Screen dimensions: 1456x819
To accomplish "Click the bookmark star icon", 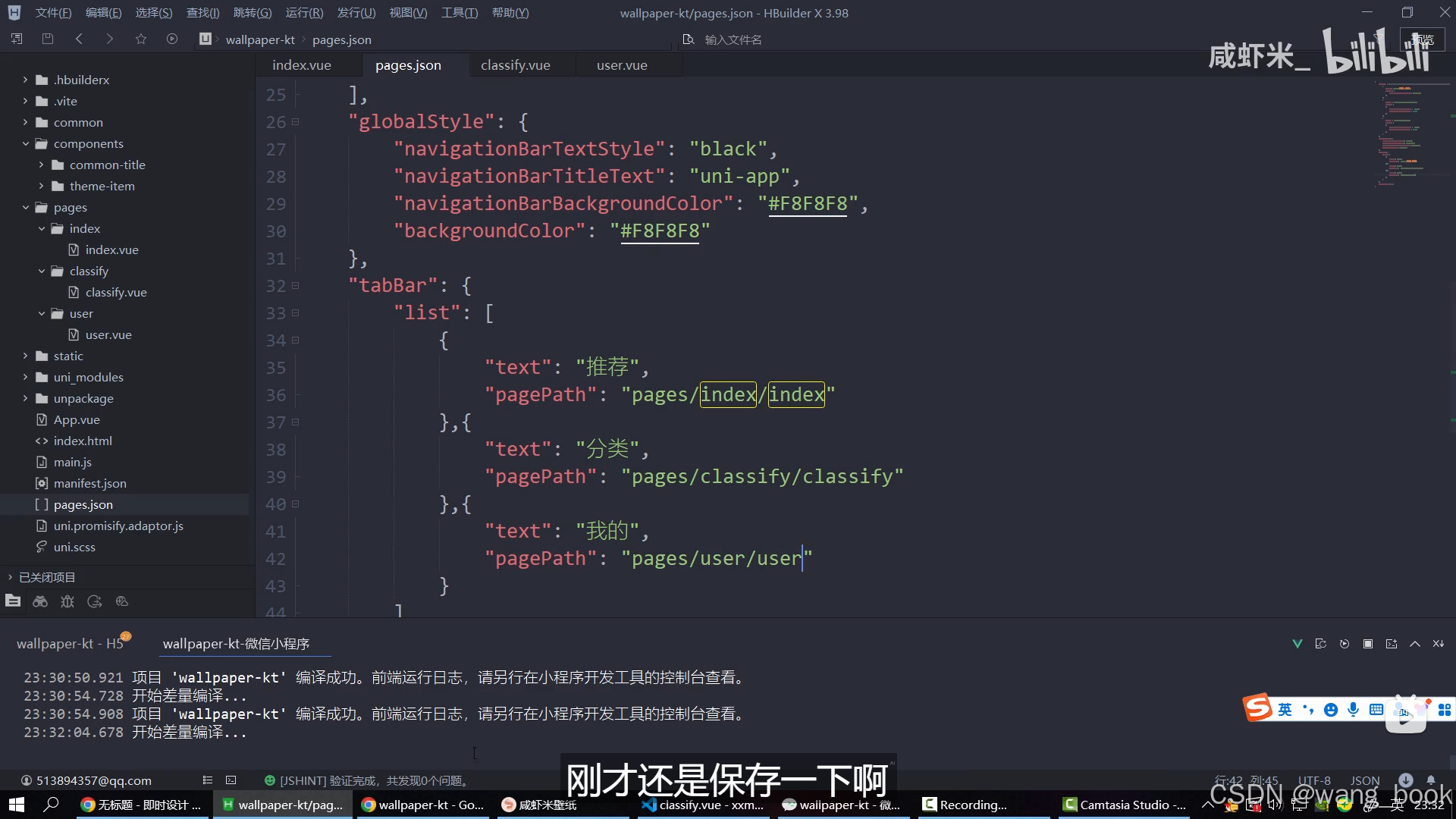I will (x=141, y=39).
